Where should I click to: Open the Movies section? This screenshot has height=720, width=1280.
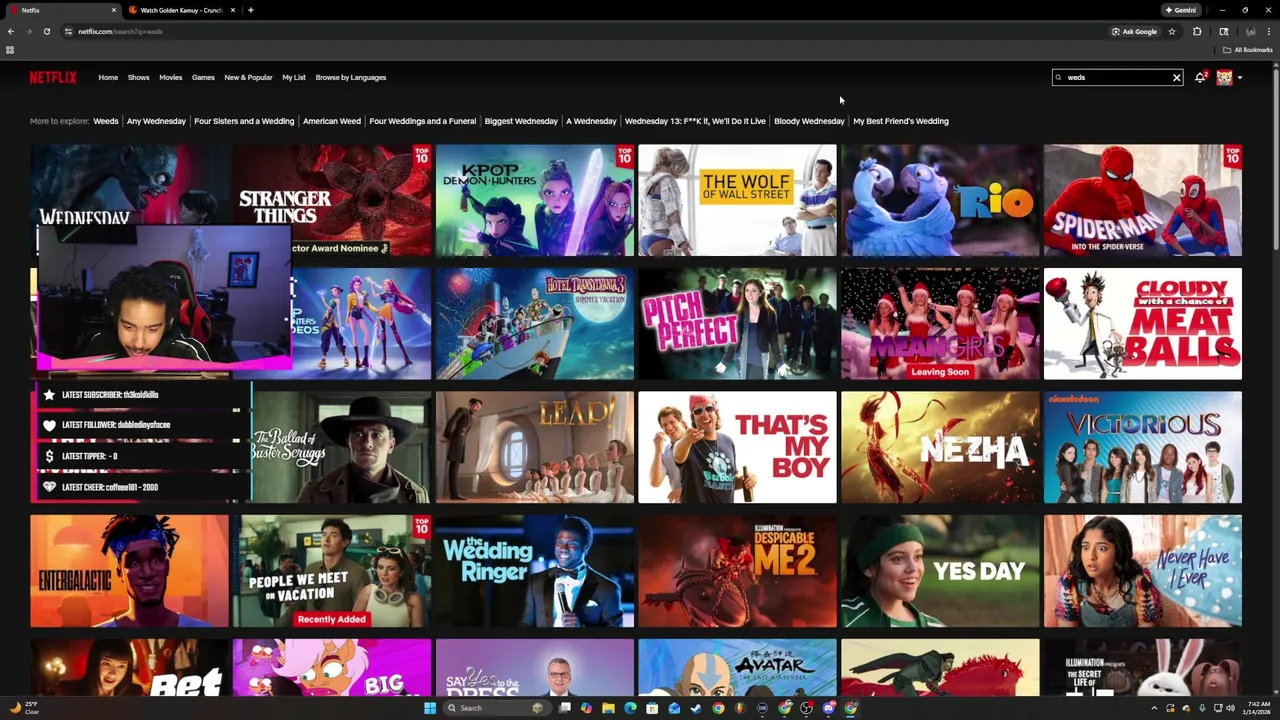pos(171,77)
